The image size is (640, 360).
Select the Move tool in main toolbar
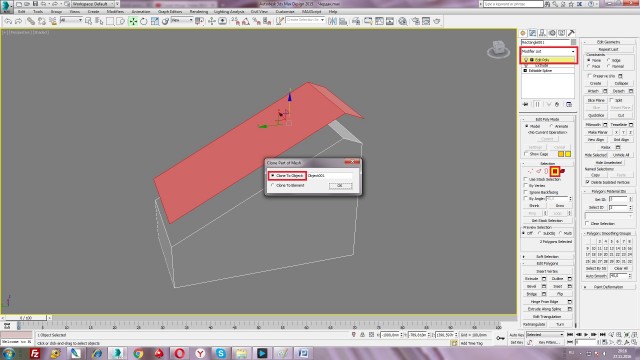pos(133,21)
